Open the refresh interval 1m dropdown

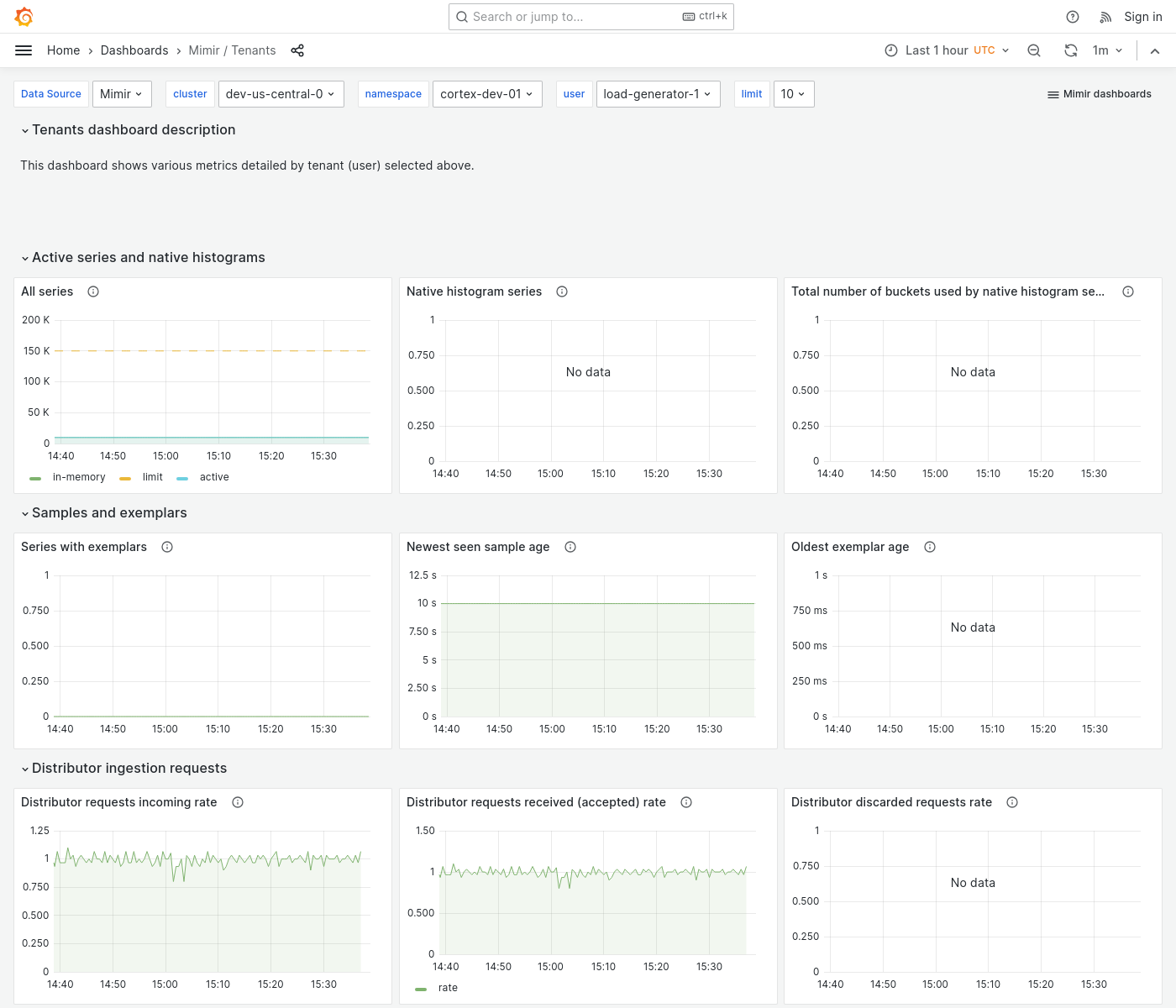point(1107,50)
